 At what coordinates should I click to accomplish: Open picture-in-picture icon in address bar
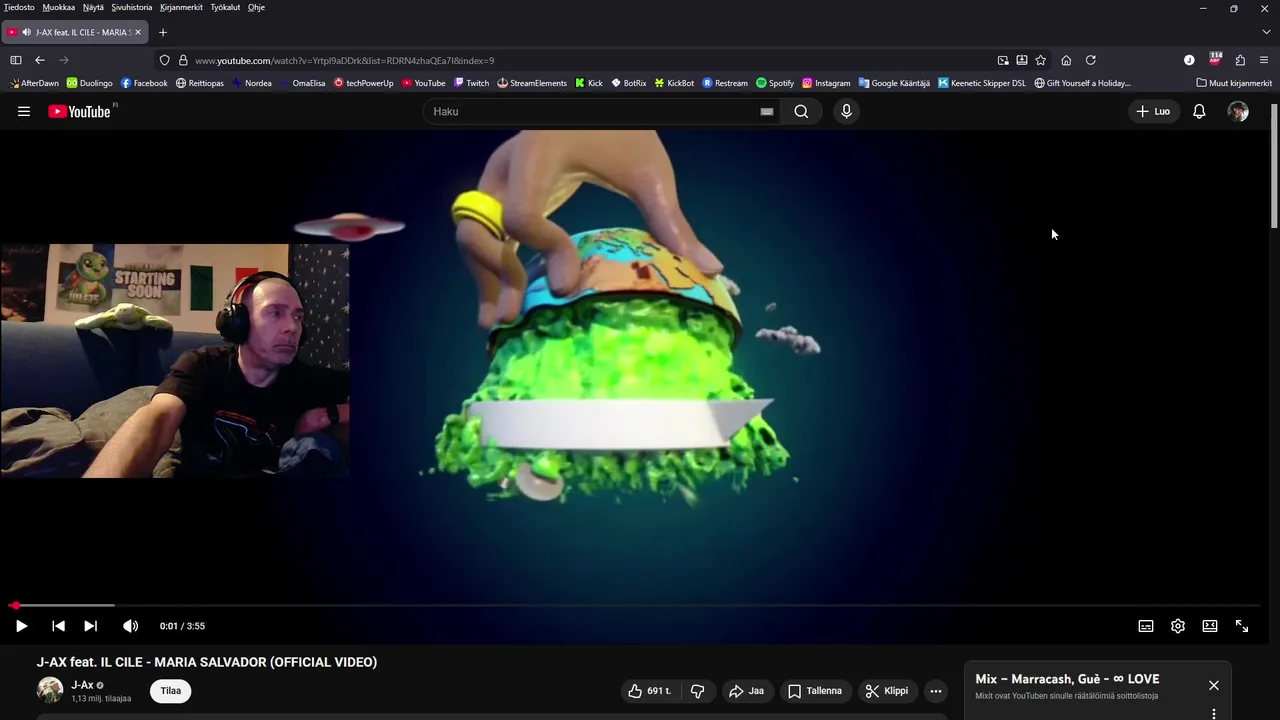(1003, 60)
